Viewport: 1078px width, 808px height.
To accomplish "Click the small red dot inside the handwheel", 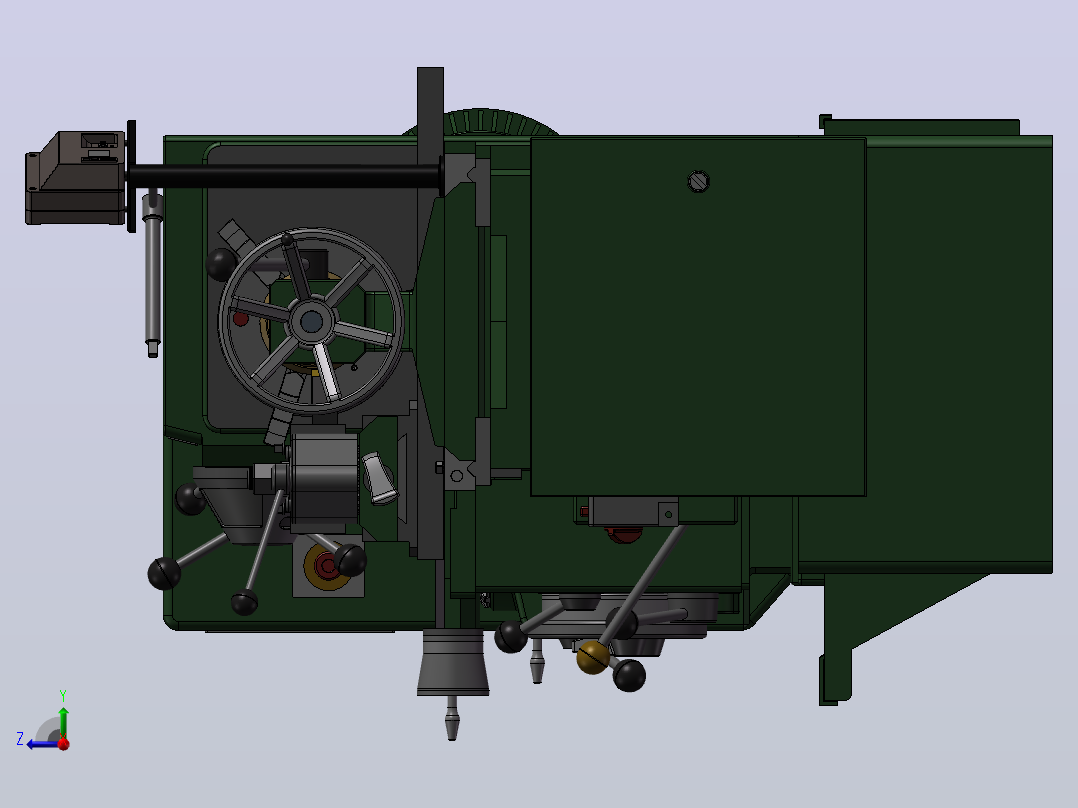I will pyautogui.click(x=240, y=319).
